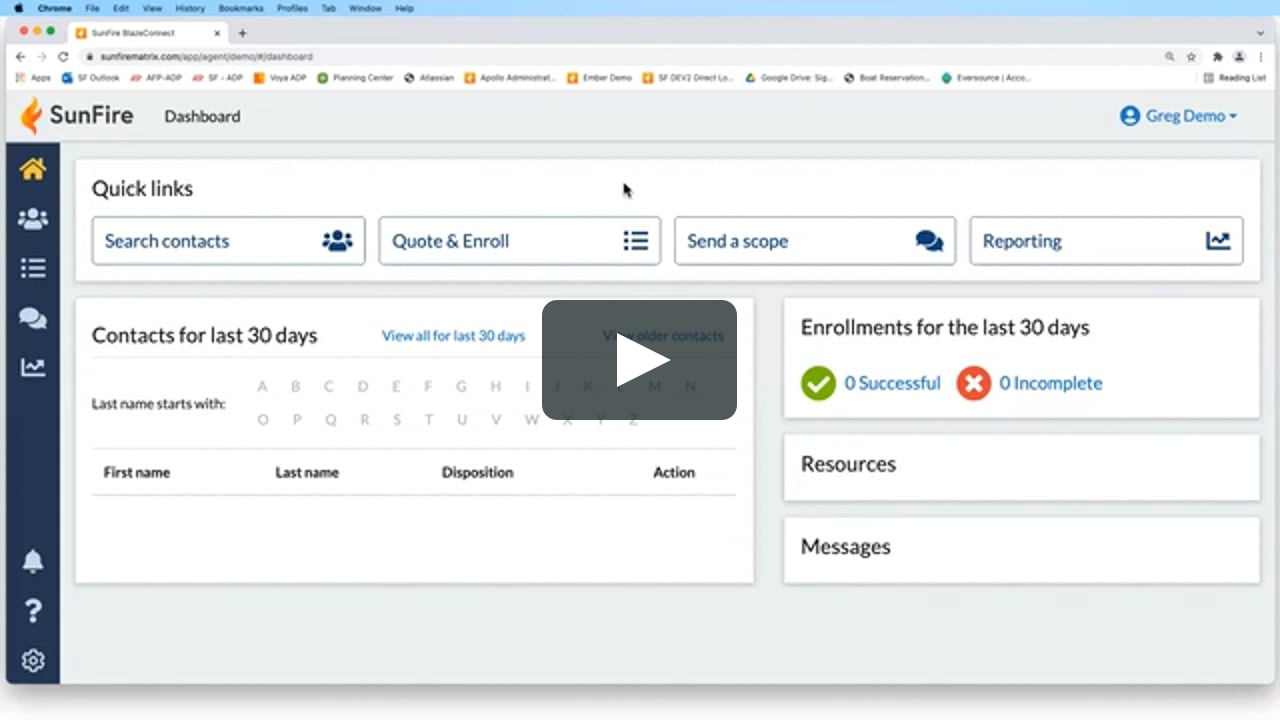This screenshot has height=720, width=1280.
Task: Open Chrome File menu
Action: pos(92,8)
